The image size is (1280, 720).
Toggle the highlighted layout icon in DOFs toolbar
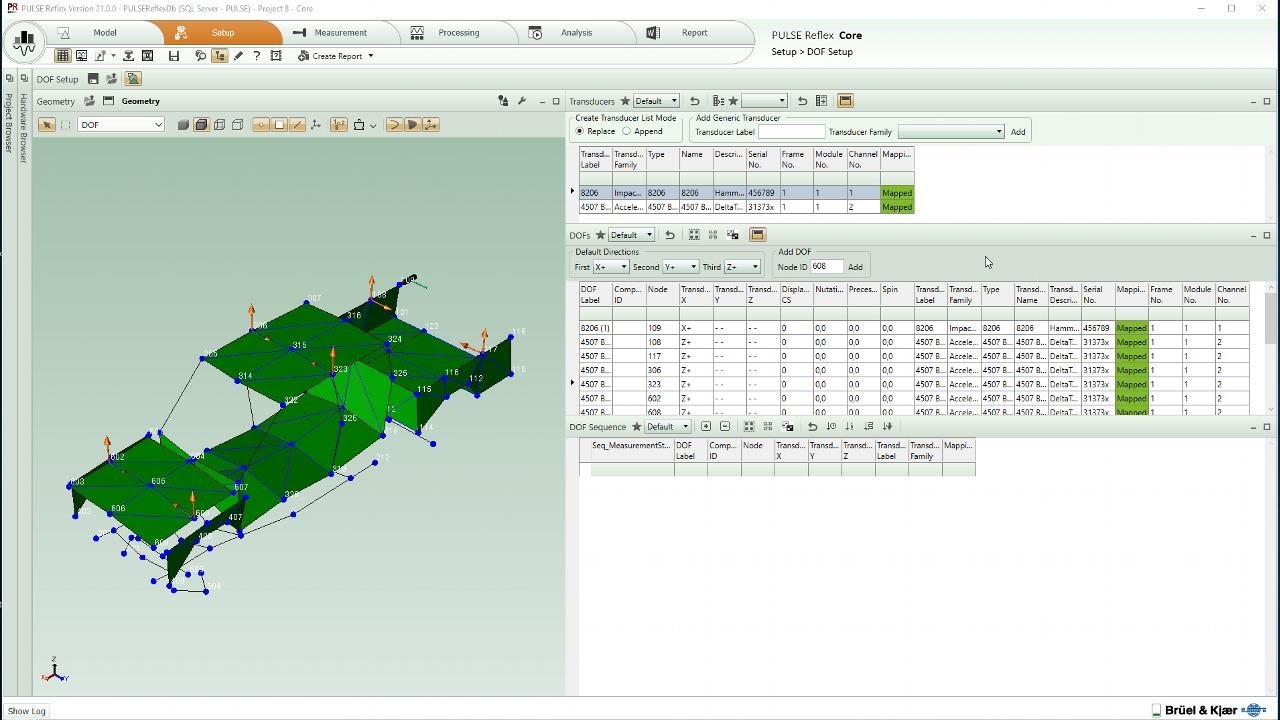coord(757,235)
